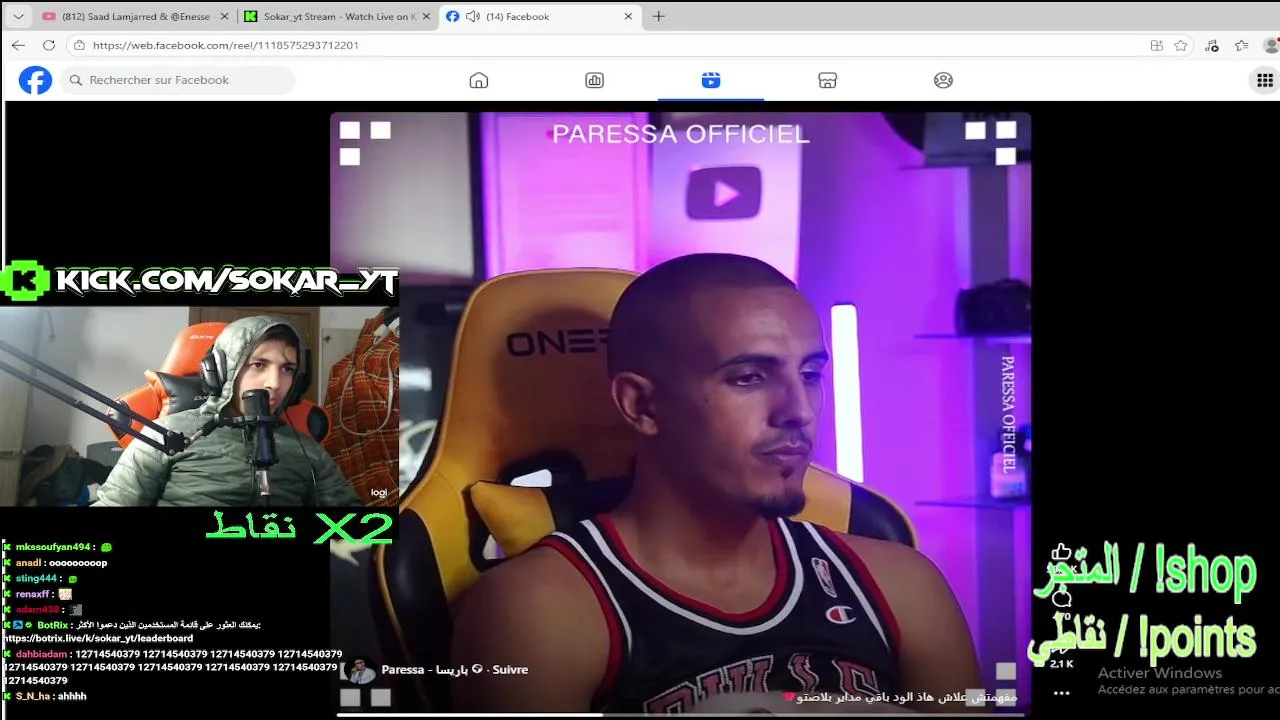Click chat username anadl
The width and height of the screenshot is (1280, 720).
point(28,563)
